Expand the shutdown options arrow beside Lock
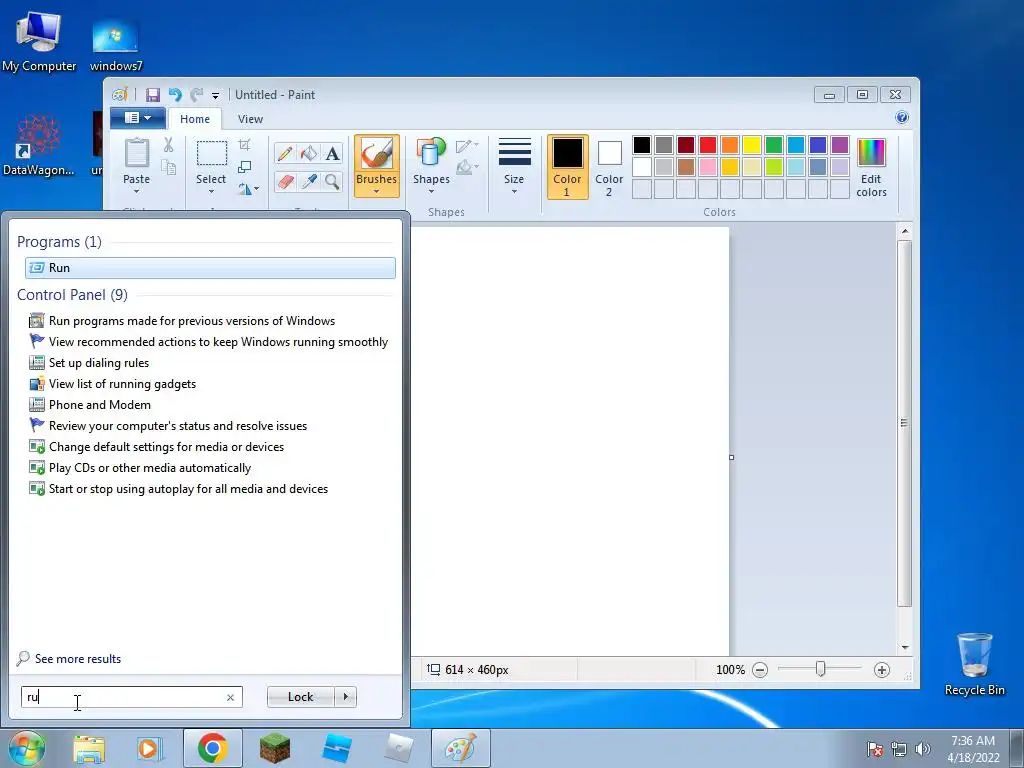This screenshot has width=1024, height=768. pyautogui.click(x=345, y=697)
